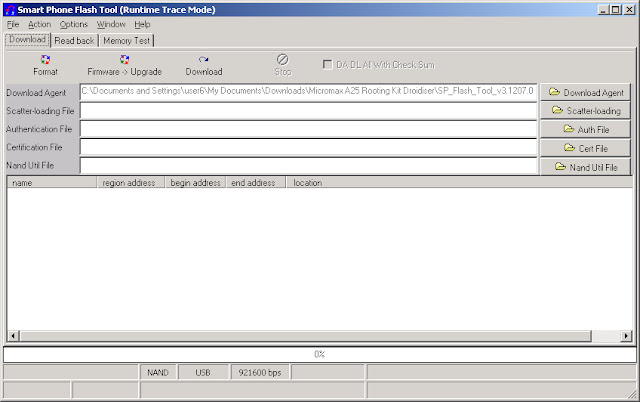The height and width of the screenshot is (402, 640).
Task: Switch to the Memory Test tab
Action: click(x=127, y=40)
